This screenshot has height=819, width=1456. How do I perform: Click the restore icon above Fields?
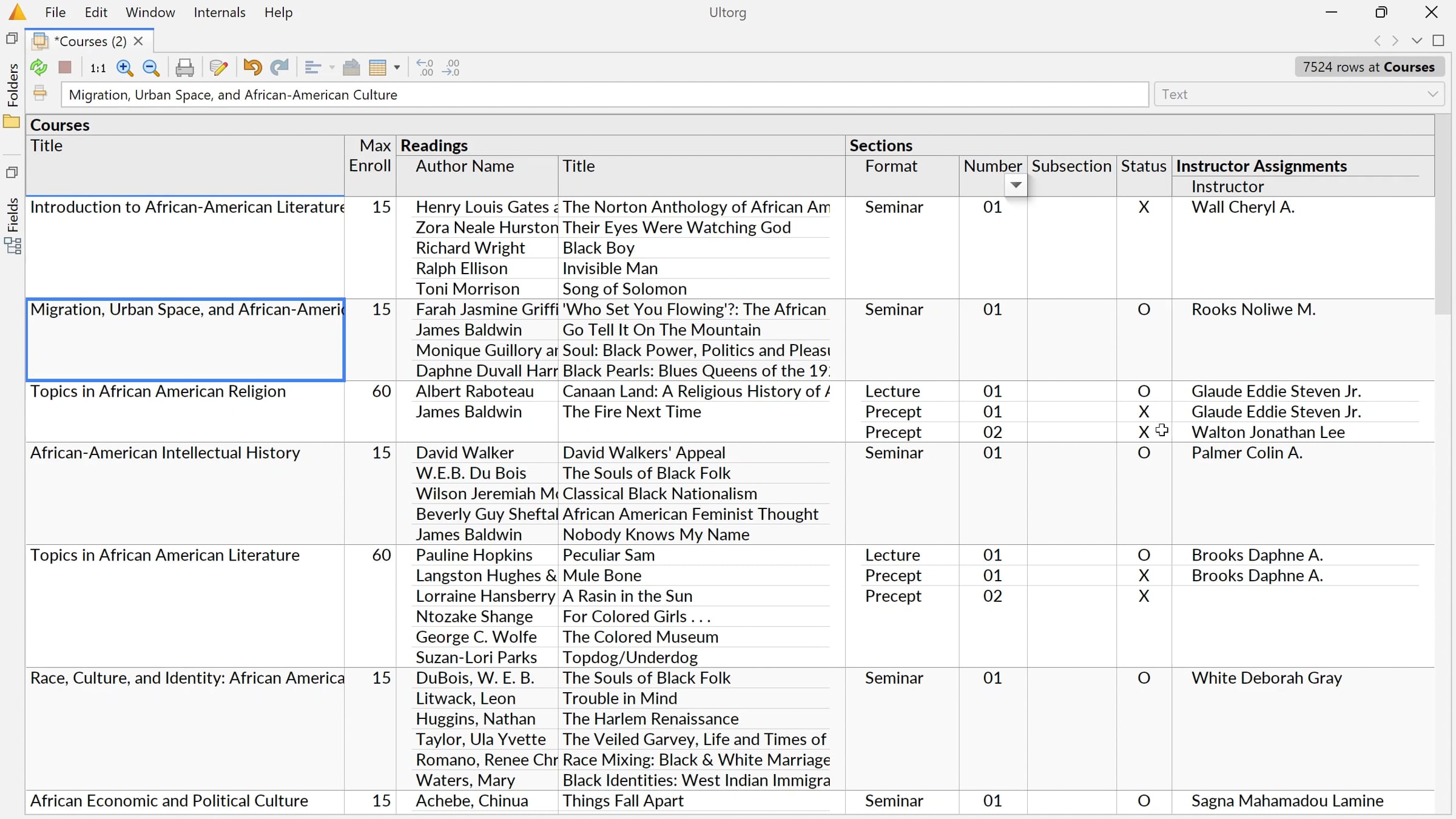[x=12, y=173]
